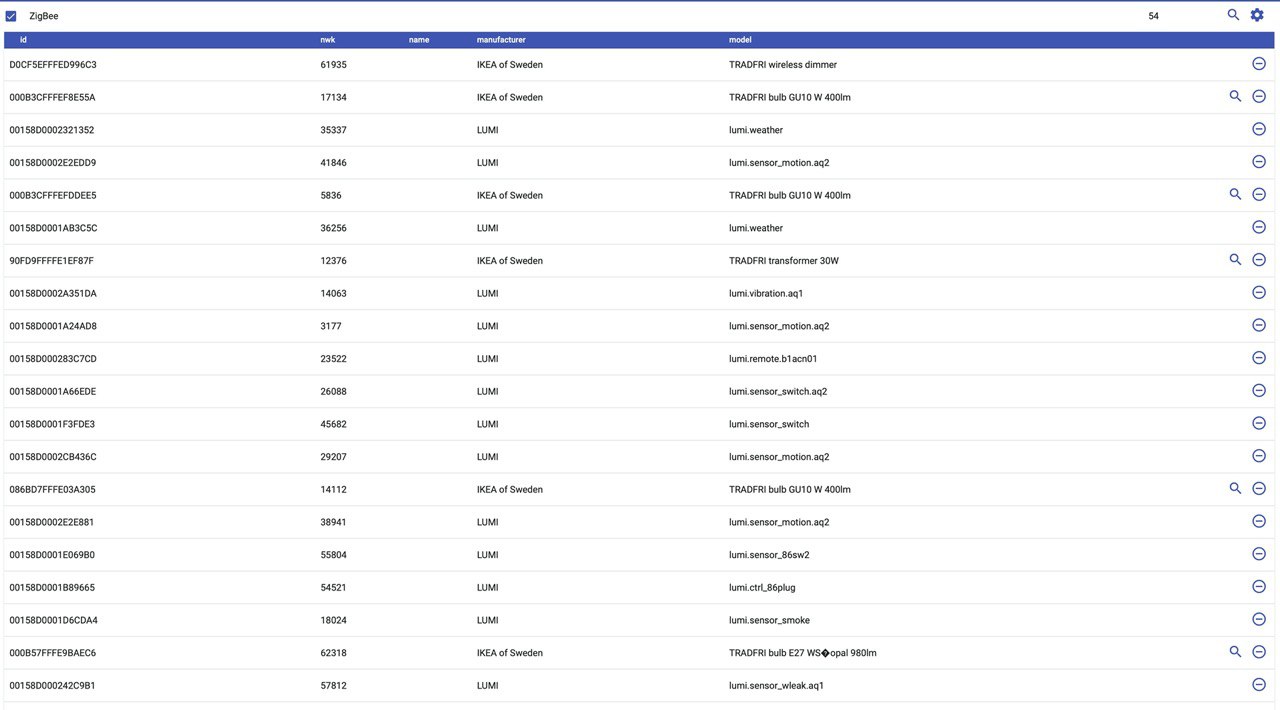
Task: Select lumi.sensor_switch model cell
Action: pyautogui.click(x=769, y=424)
